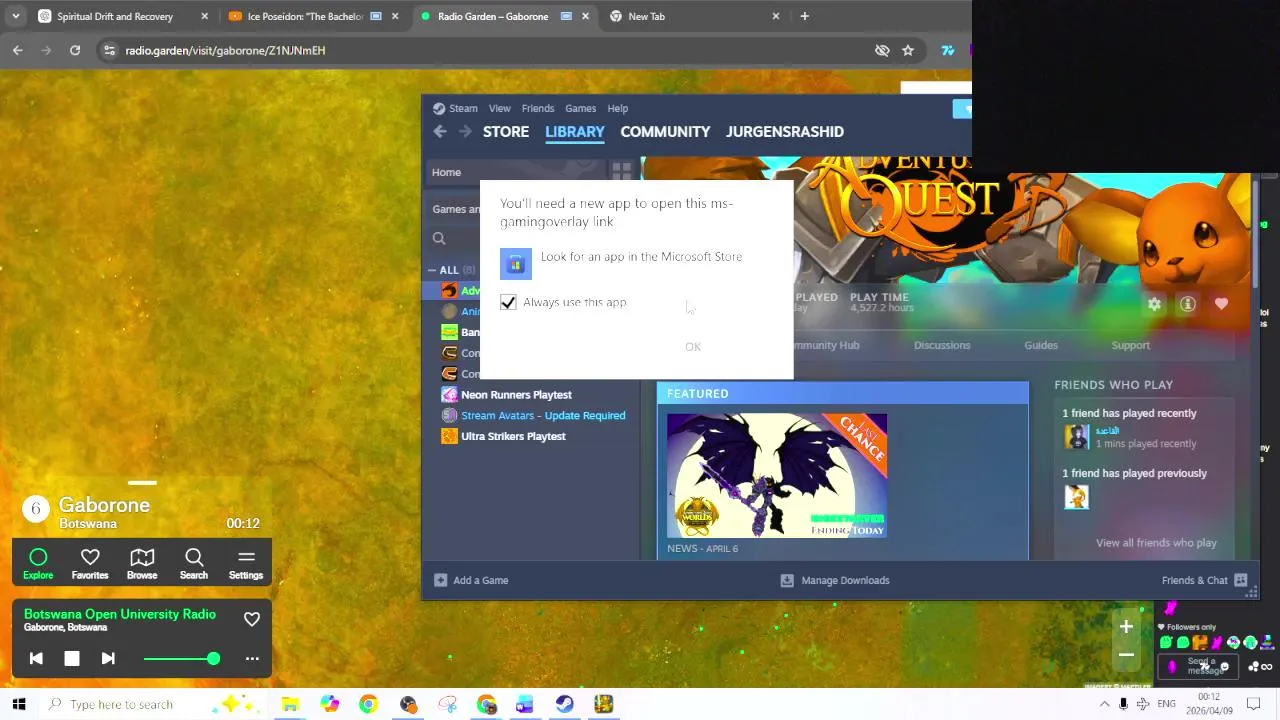Open Support tab for the game
Image resolution: width=1280 pixels, height=720 pixels.
click(x=1131, y=345)
